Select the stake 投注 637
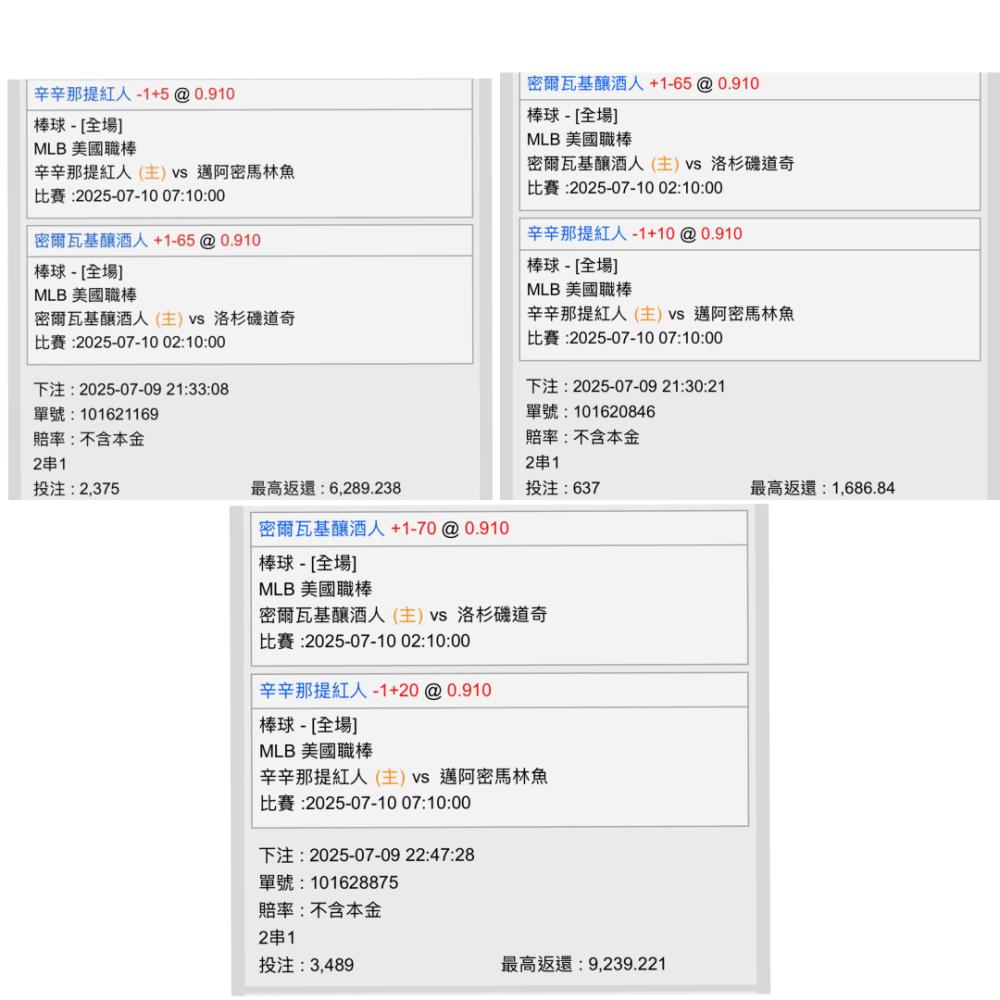The image size is (1000, 1000). pyautogui.click(x=562, y=489)
